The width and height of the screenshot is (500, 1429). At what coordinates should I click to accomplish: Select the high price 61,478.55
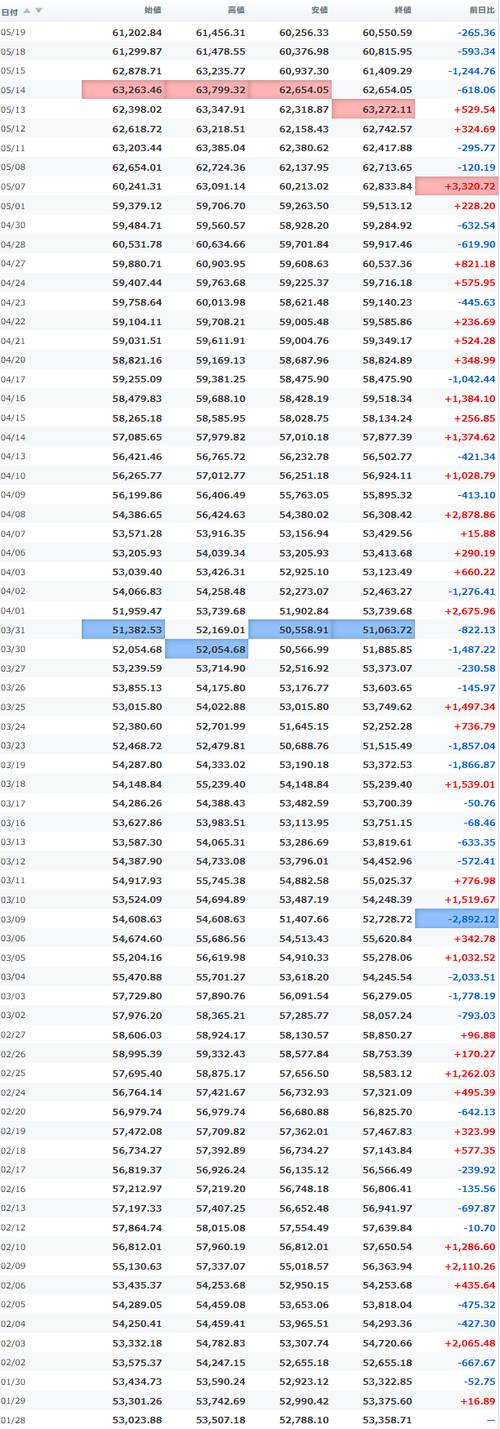220,52
